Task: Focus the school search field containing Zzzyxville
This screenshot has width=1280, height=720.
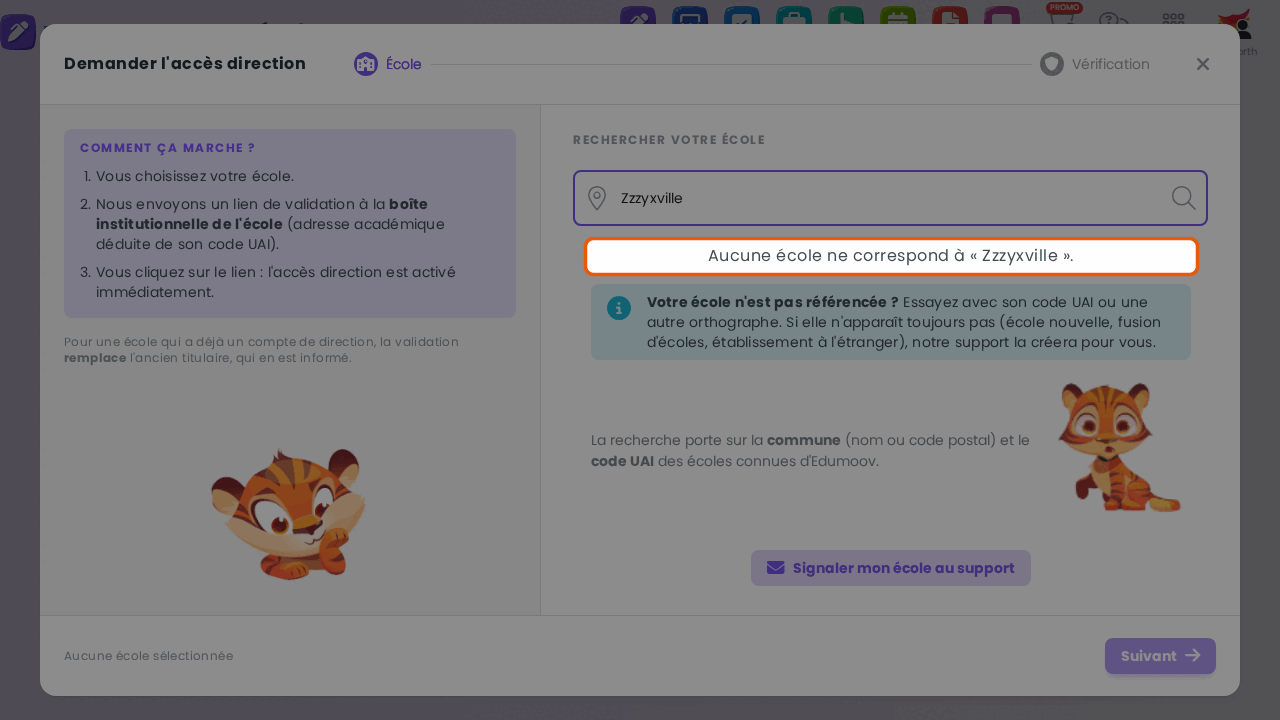Action: pyautogui.click(x=890, y=198)
